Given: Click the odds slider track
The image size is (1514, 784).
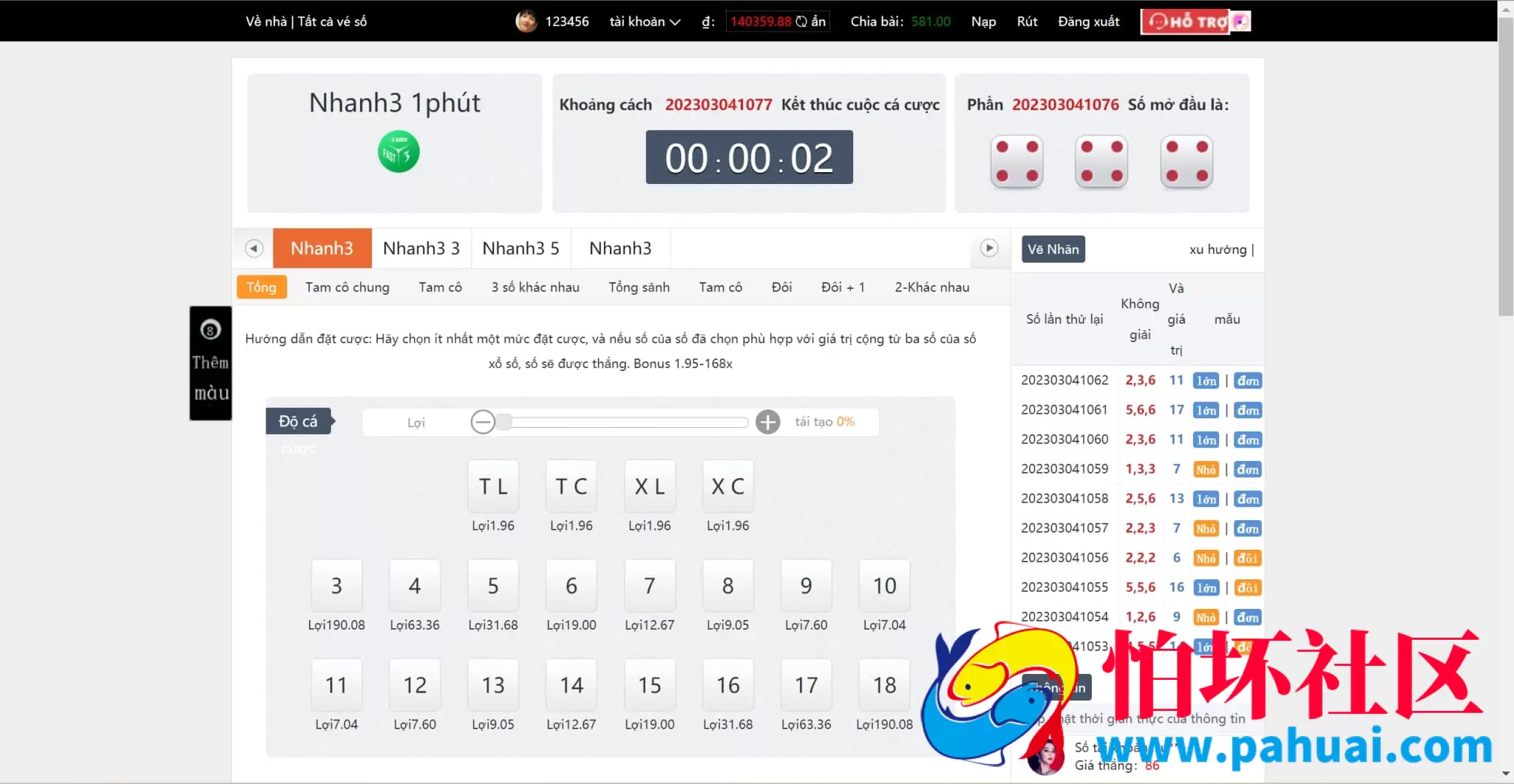Looking at the screenshot, I should coord(628,422).
